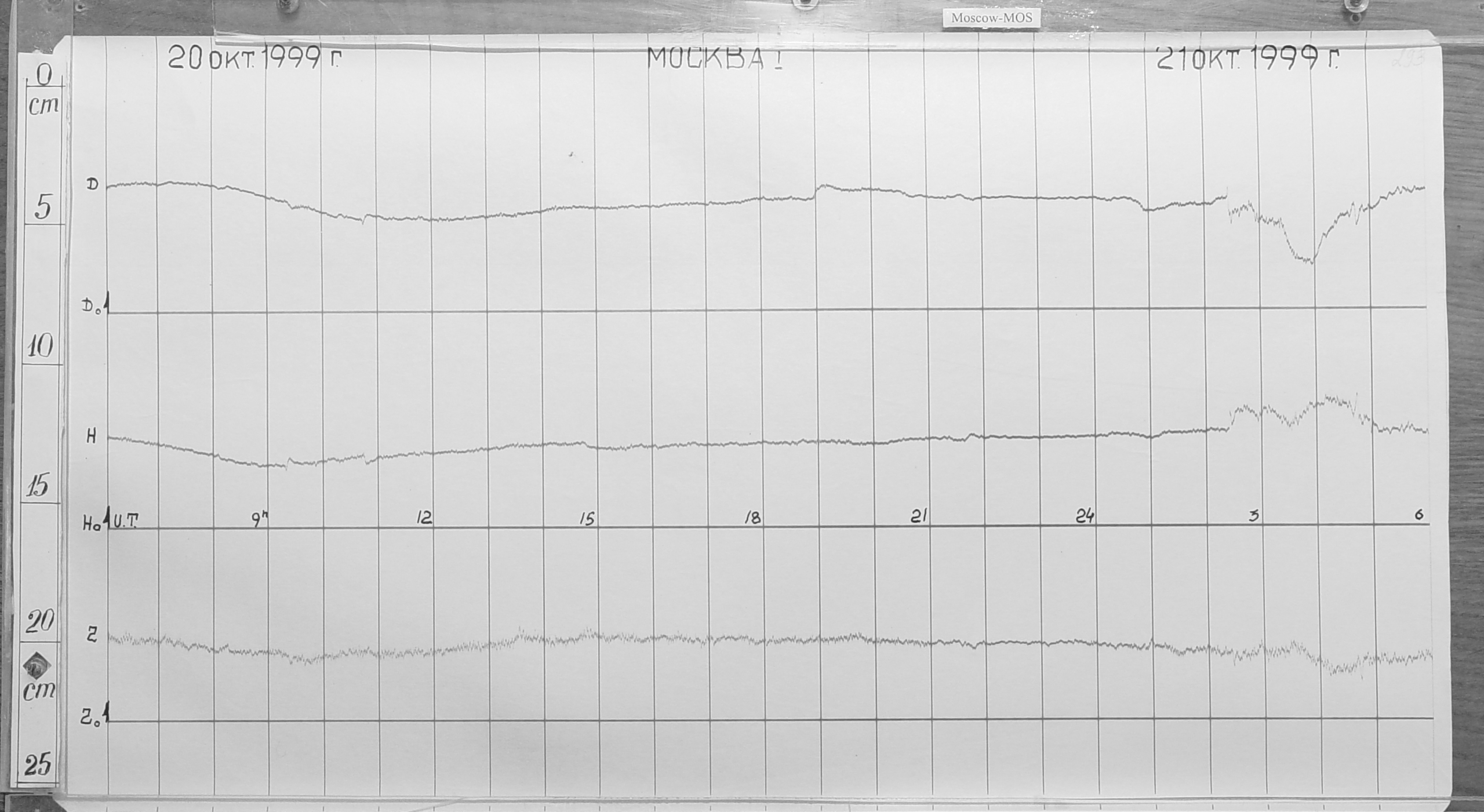Select the 24 hour marker
This screenshot has height=812, width=1484.
[1085, 516]
